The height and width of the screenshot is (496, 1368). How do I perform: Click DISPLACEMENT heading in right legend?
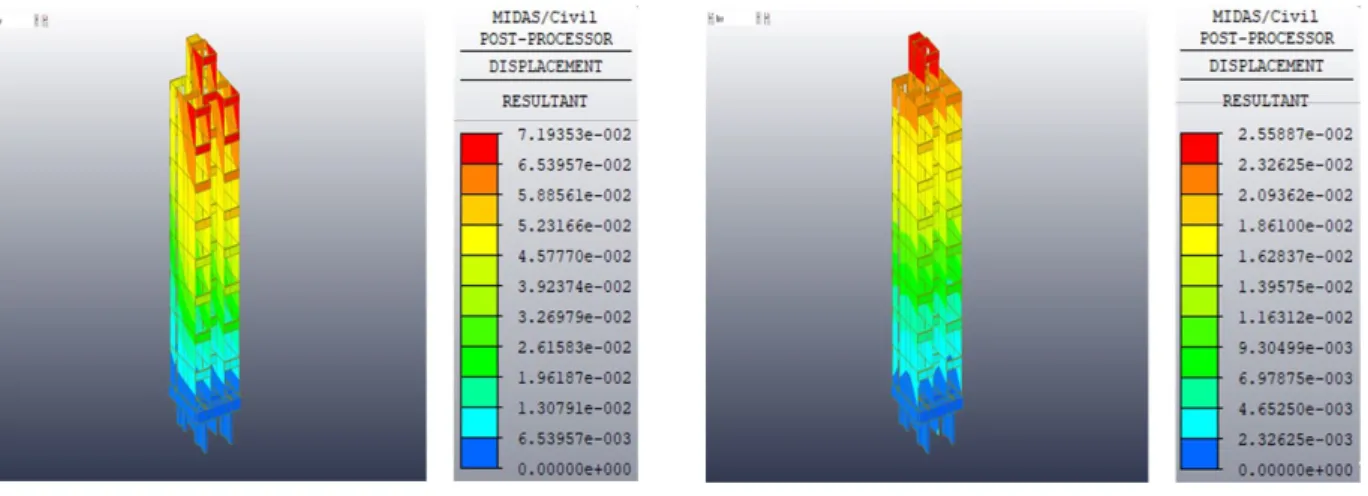click(x=1266, y=66)
